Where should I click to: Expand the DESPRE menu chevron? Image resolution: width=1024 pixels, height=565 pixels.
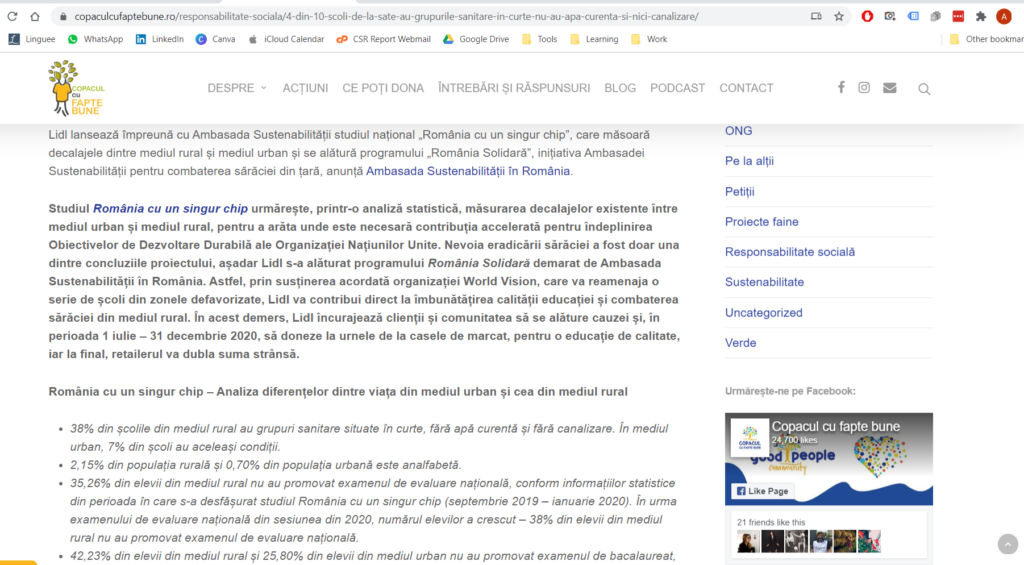tap(264, 88)
